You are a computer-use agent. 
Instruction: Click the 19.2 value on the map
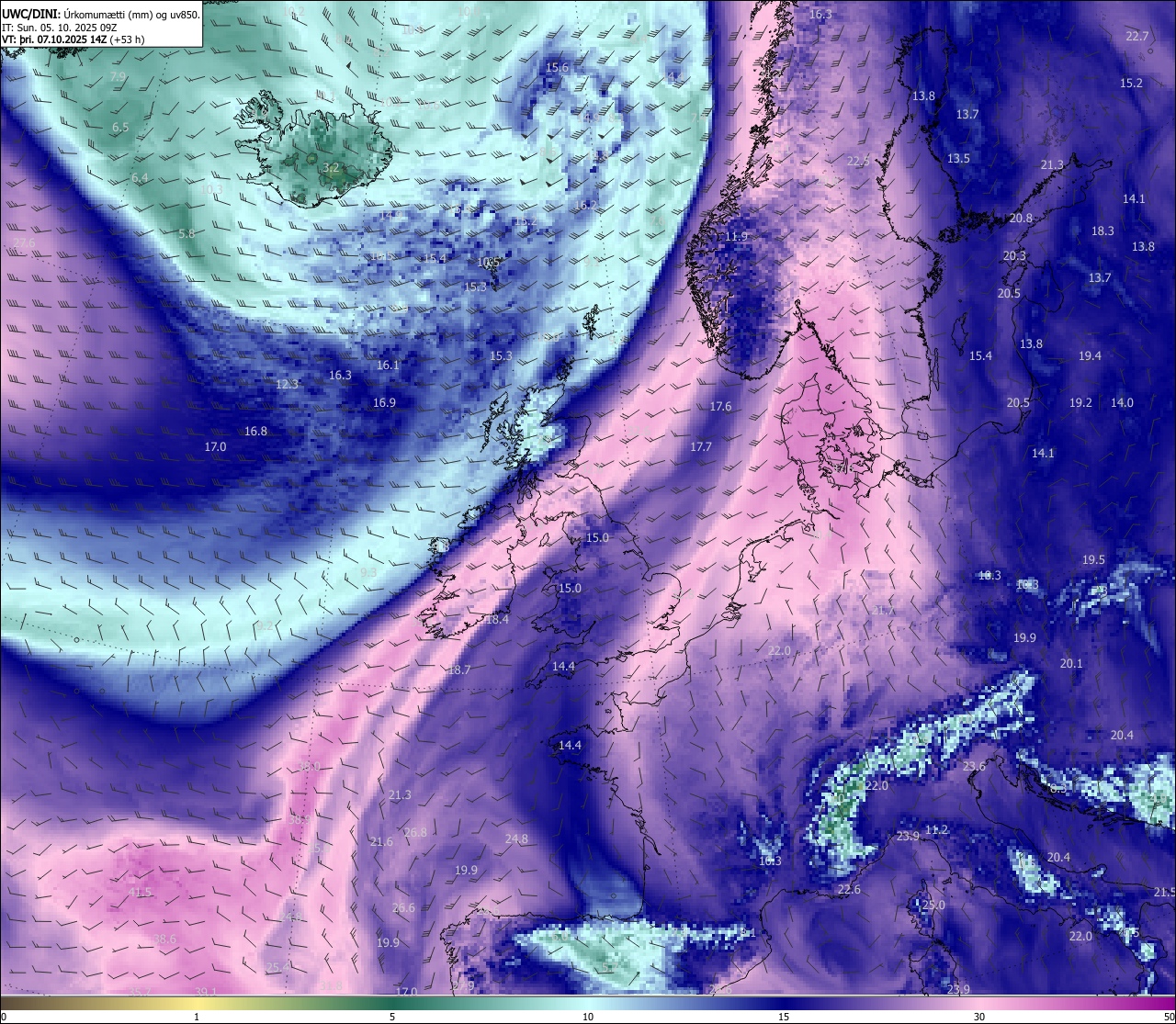(x=1080, y=402)
